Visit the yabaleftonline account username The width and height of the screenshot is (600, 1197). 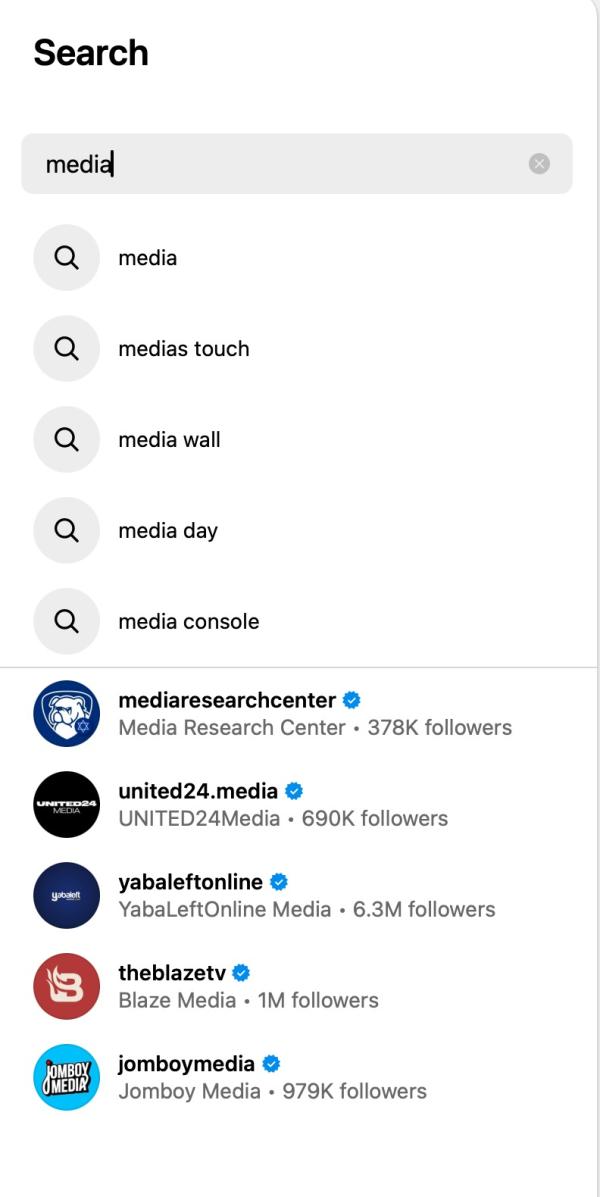coord(190,882)
